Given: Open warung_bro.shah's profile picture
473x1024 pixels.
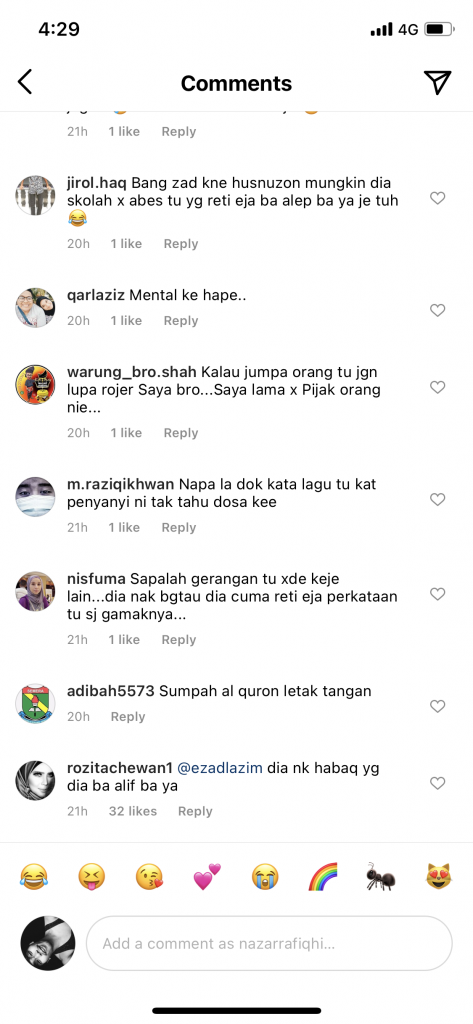Looking at the screenshot, I should [35, 385].
